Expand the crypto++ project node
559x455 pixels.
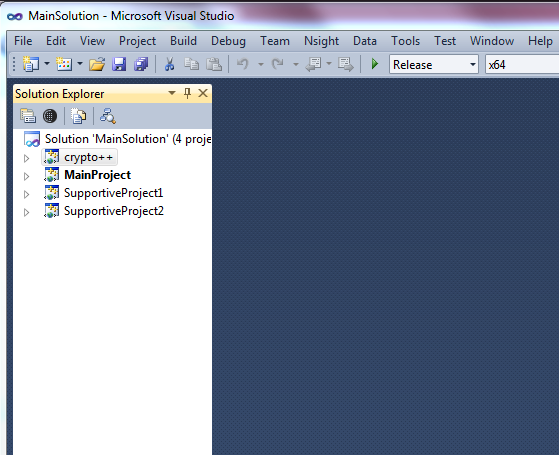[26, 158]
